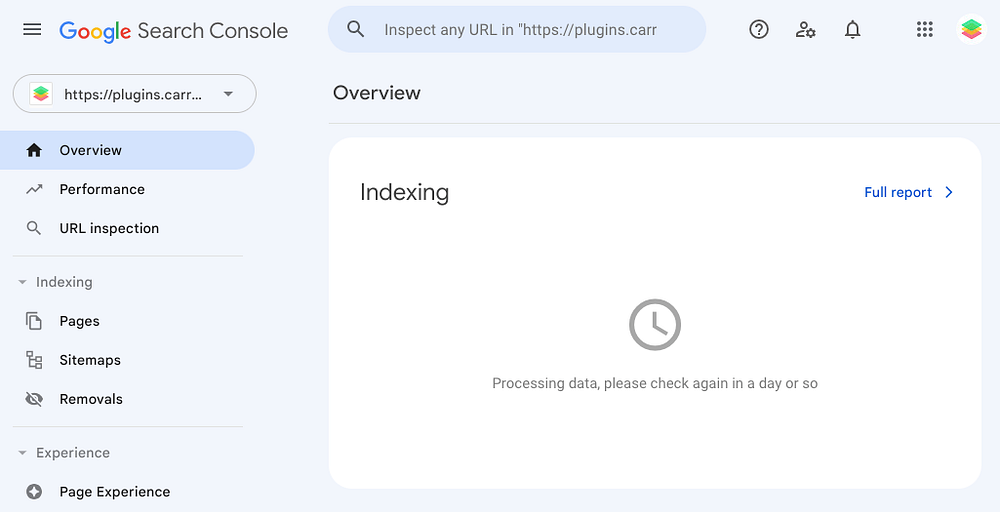1000x512 pixels.
Task: Collapse the Indexing sidebar section
Action: tap(22, 282)
